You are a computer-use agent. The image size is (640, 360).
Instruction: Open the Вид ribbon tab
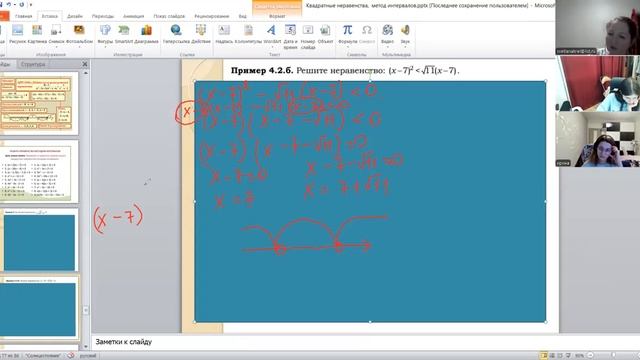242,16
